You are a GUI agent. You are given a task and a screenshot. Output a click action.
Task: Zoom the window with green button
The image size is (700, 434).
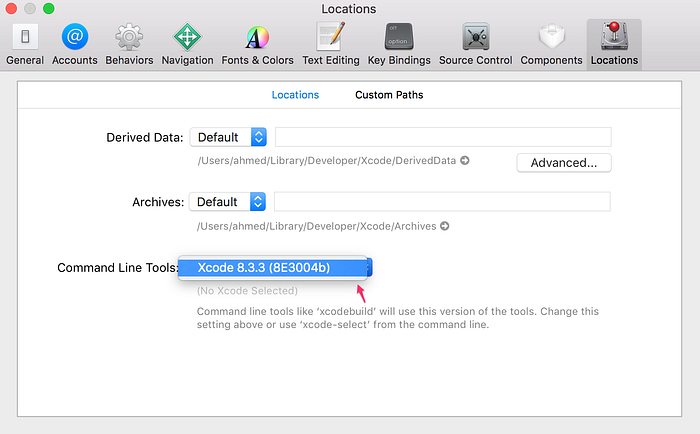point(49,8)
